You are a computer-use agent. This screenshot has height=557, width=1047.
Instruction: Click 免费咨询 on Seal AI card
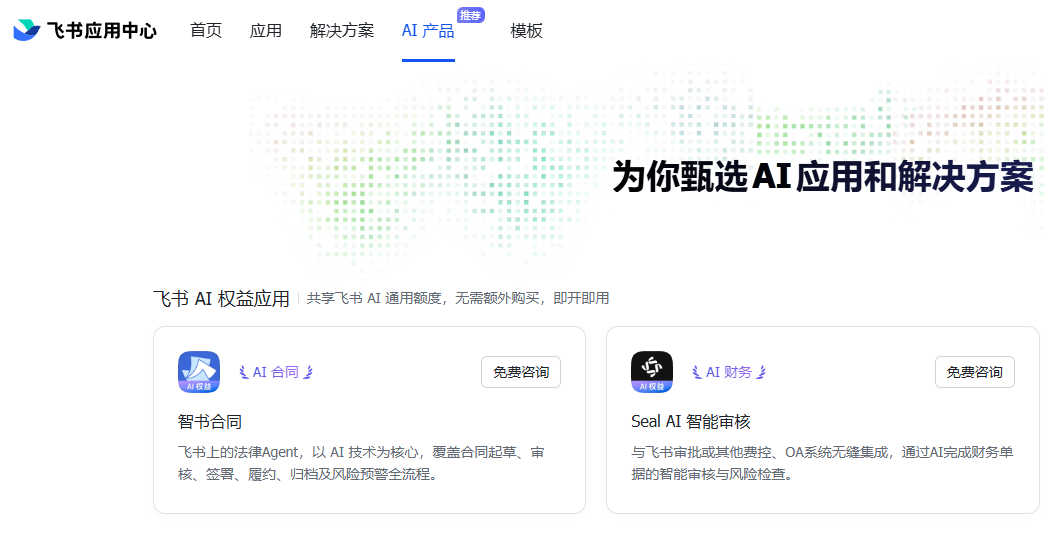974,372
